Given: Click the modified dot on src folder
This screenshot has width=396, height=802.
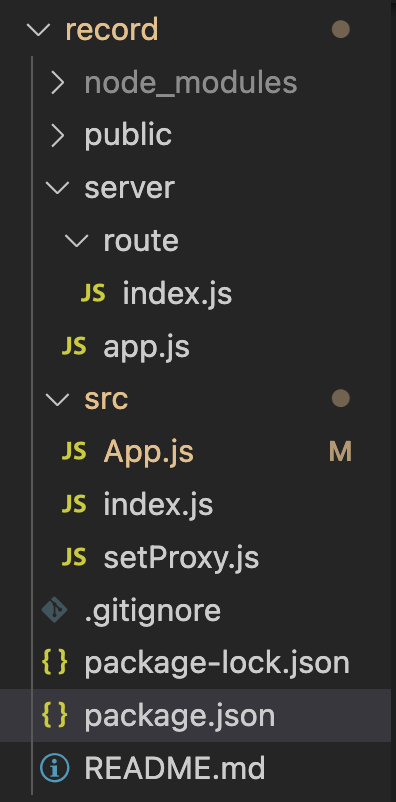Looking at the screenshot, I should [341, 398].
